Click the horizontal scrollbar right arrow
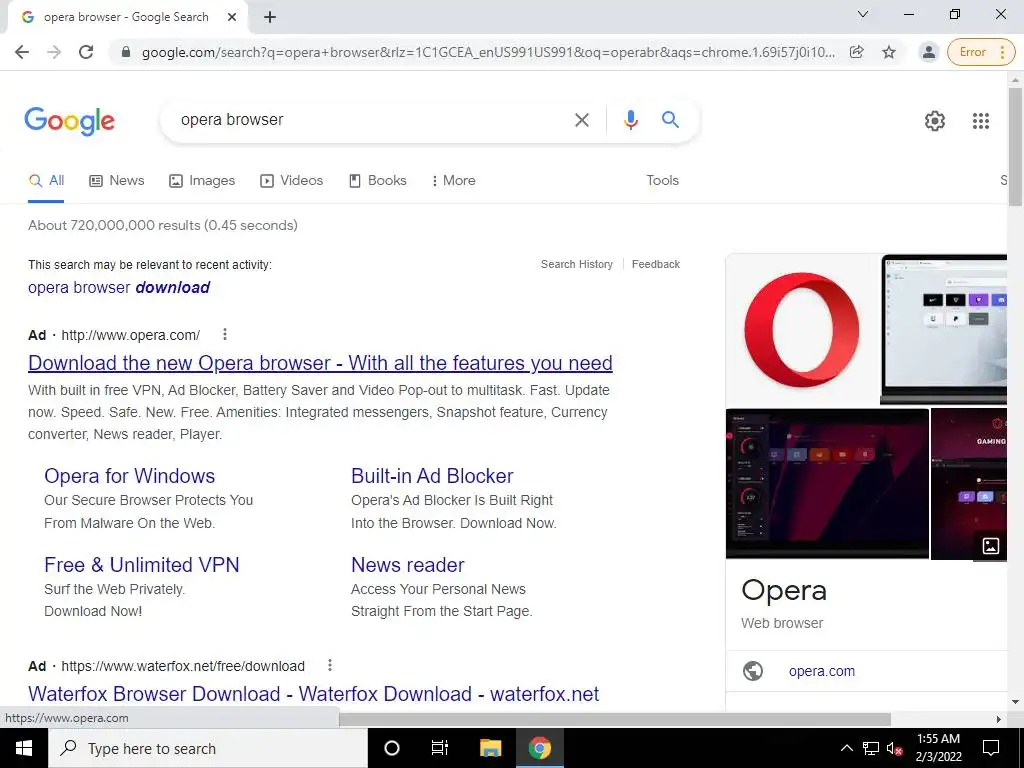 click(x=999, y=719)
